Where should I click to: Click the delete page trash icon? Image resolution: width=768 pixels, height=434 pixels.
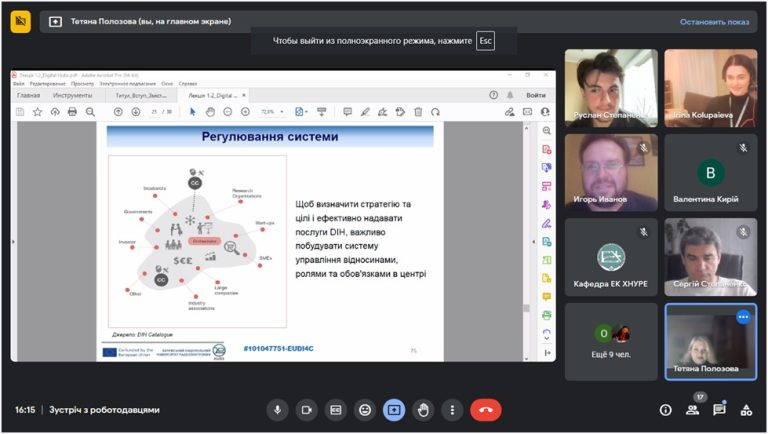point(418,112)
